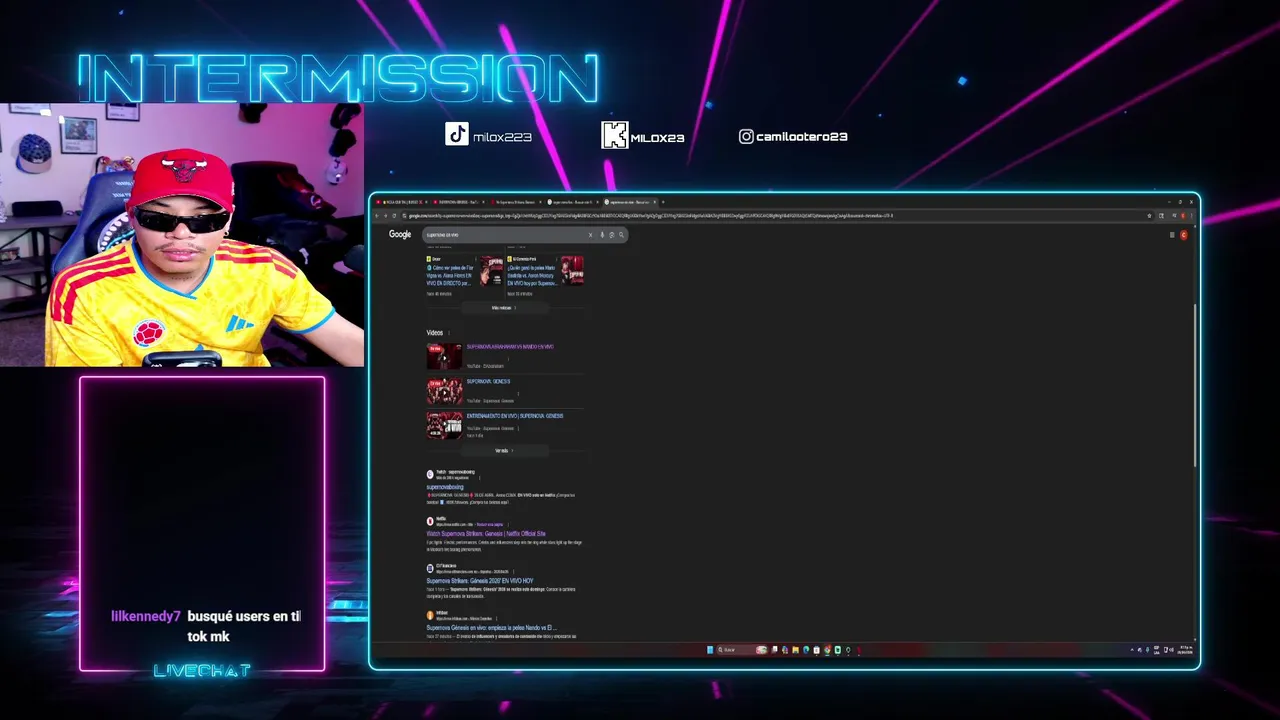Click 'Traducir esta página' on Netflix result
Viewport: 1280px width, 720px height.
(490, 524)
